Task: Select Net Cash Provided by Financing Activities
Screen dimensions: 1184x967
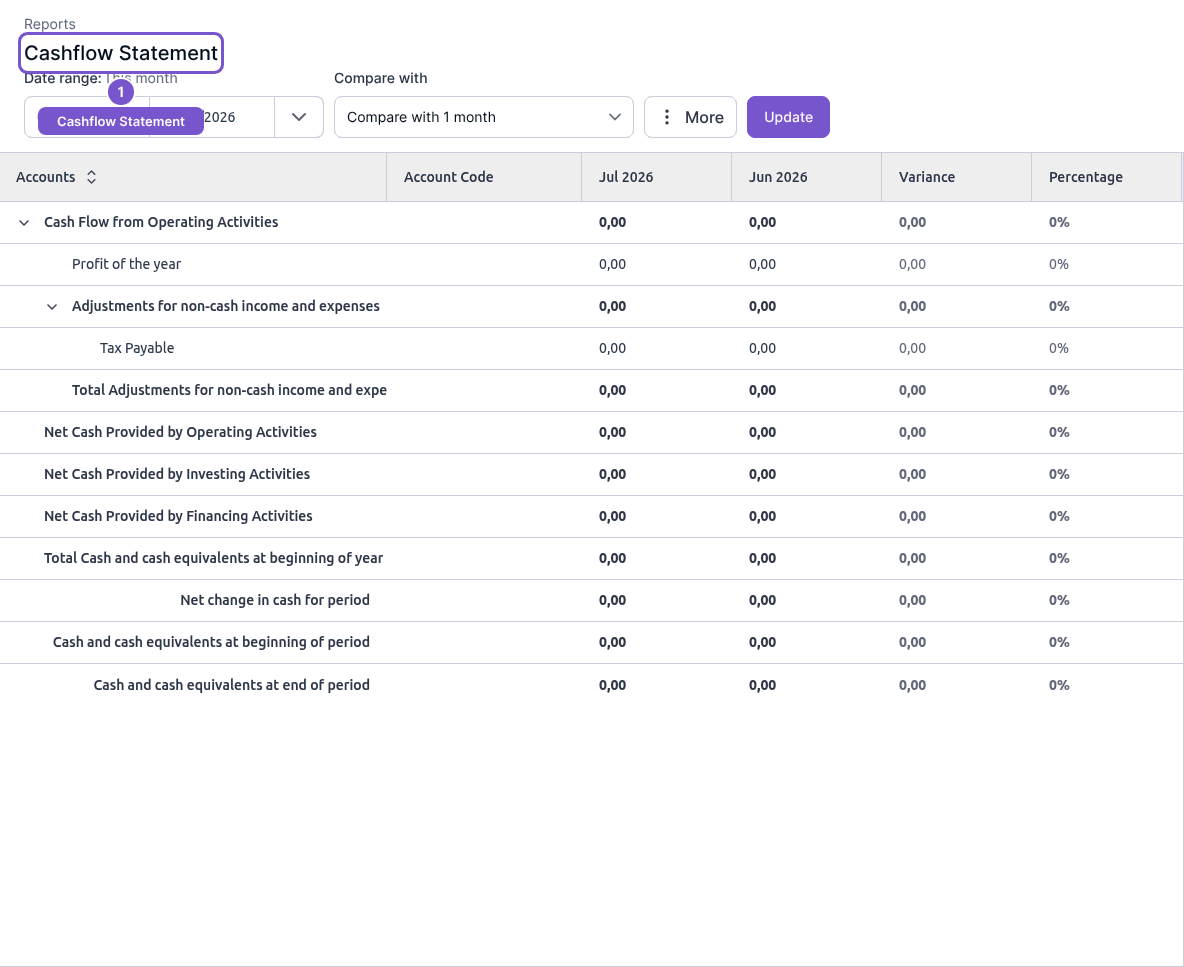Action: click(591, 516)
